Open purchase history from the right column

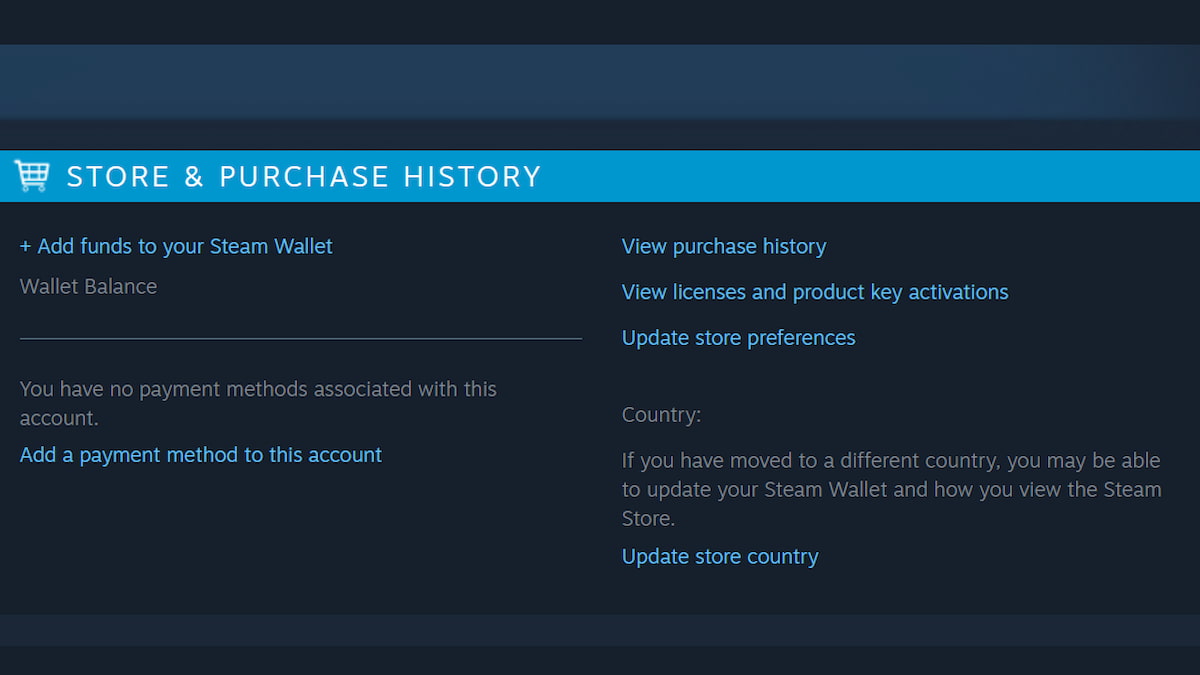(723, 246)
